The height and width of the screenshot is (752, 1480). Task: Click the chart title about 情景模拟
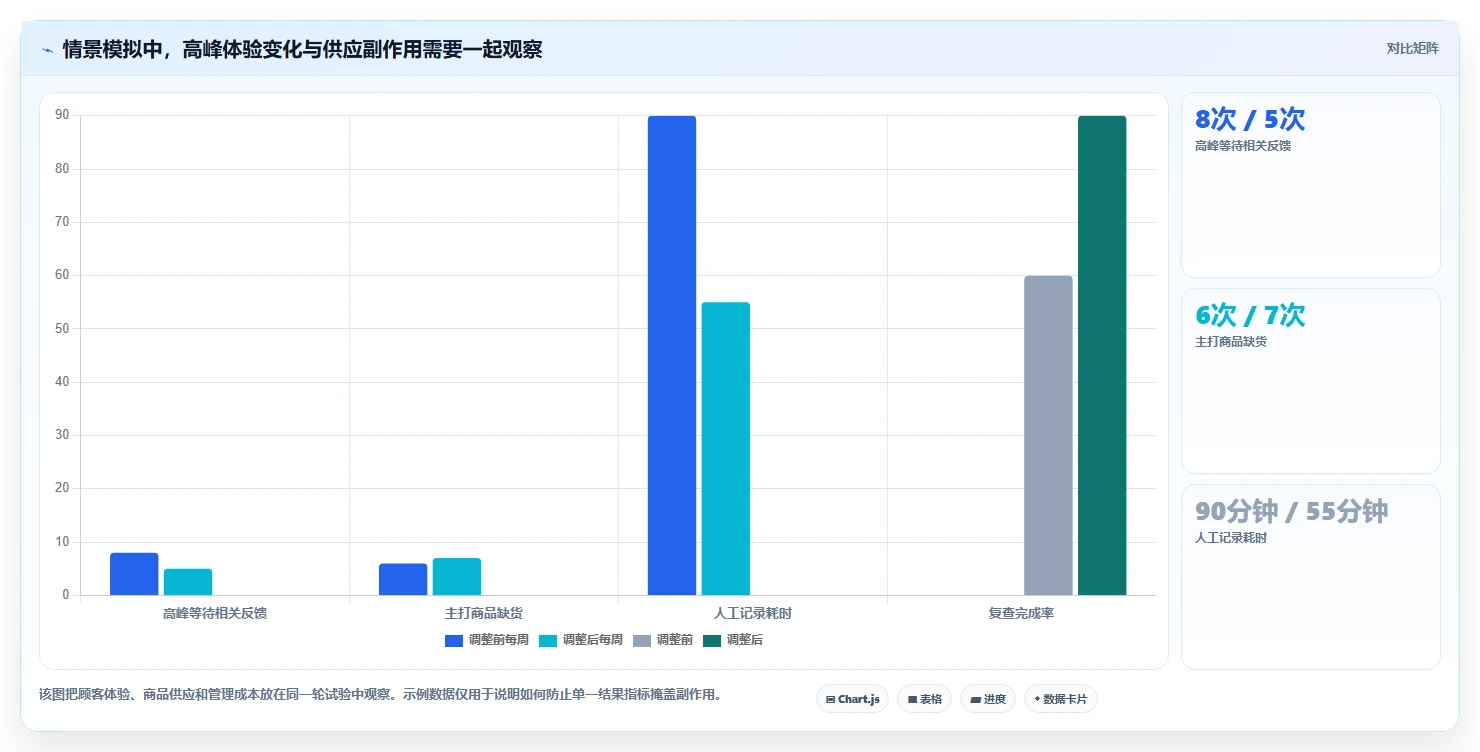302,49
